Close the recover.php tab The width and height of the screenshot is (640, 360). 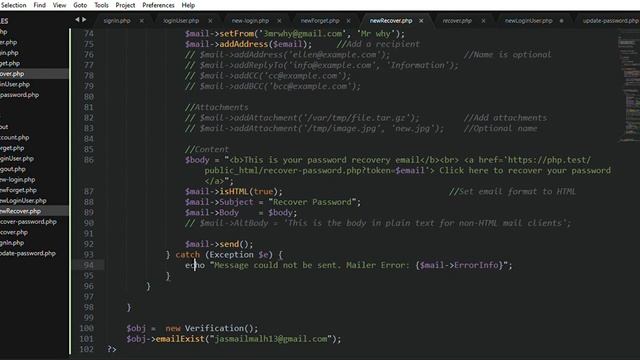[x=483, y=21]
